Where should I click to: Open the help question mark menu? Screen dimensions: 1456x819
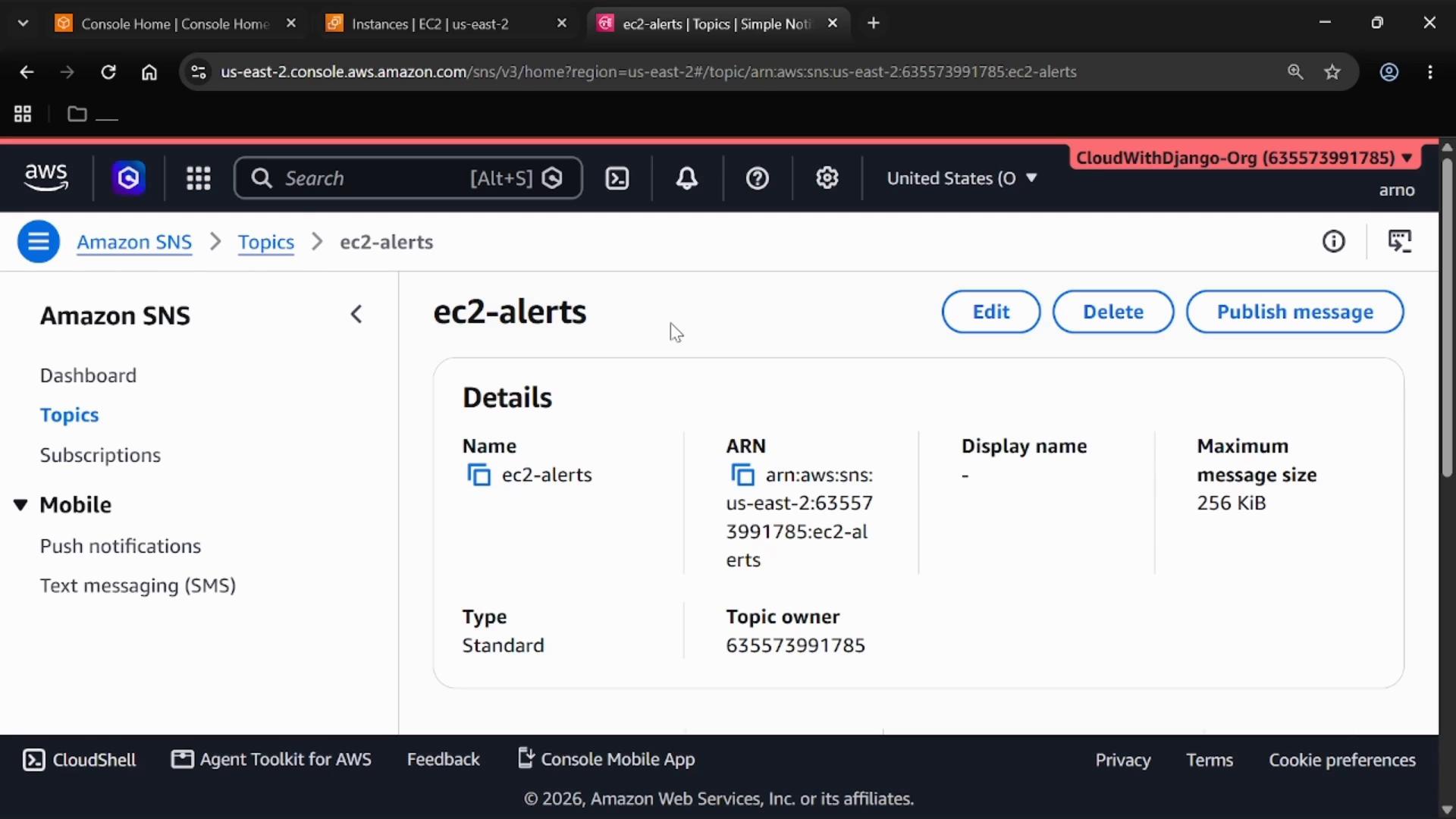[x=758, y=178]
